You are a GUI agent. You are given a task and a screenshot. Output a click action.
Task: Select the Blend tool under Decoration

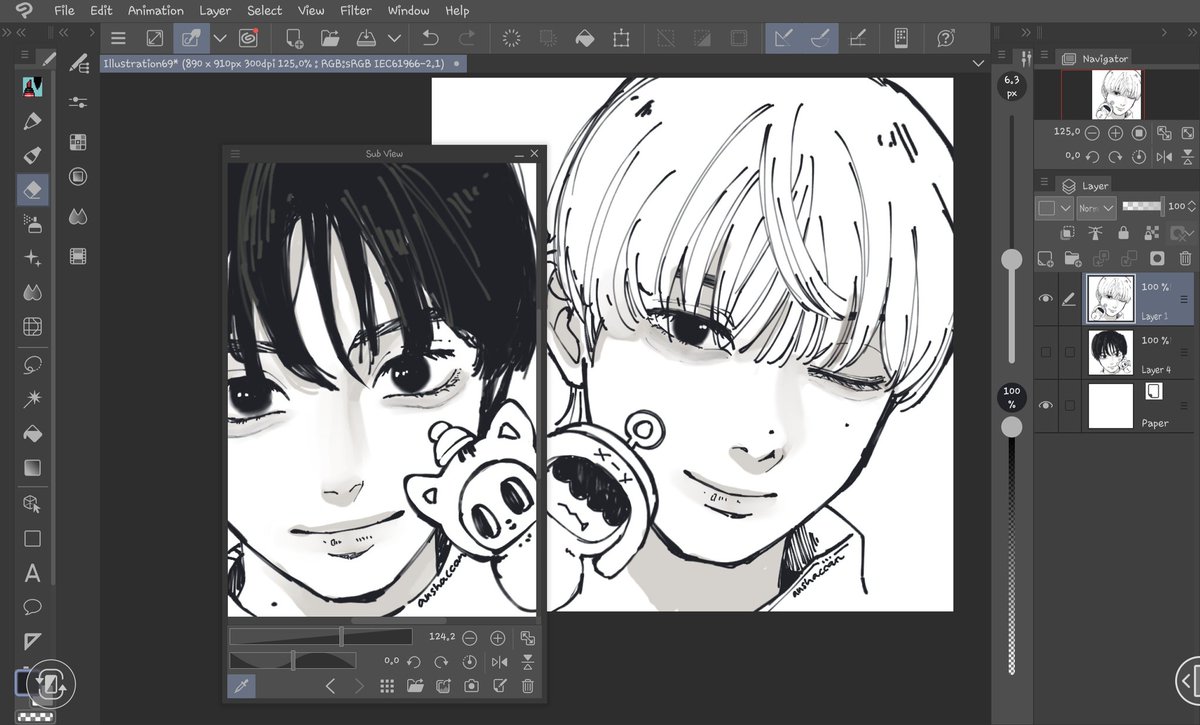pyautogui.click(x=32, y=292)
